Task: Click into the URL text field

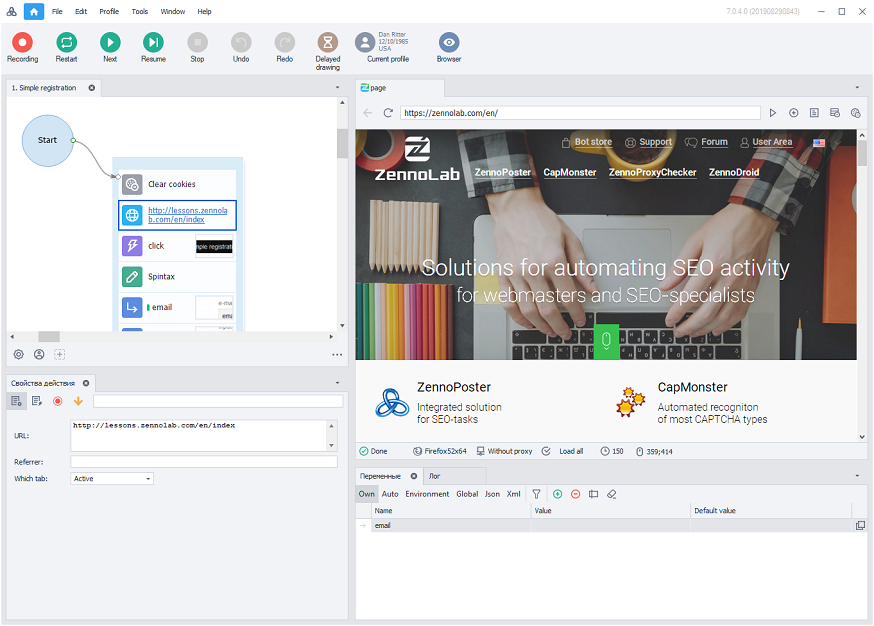Action: 199,435
